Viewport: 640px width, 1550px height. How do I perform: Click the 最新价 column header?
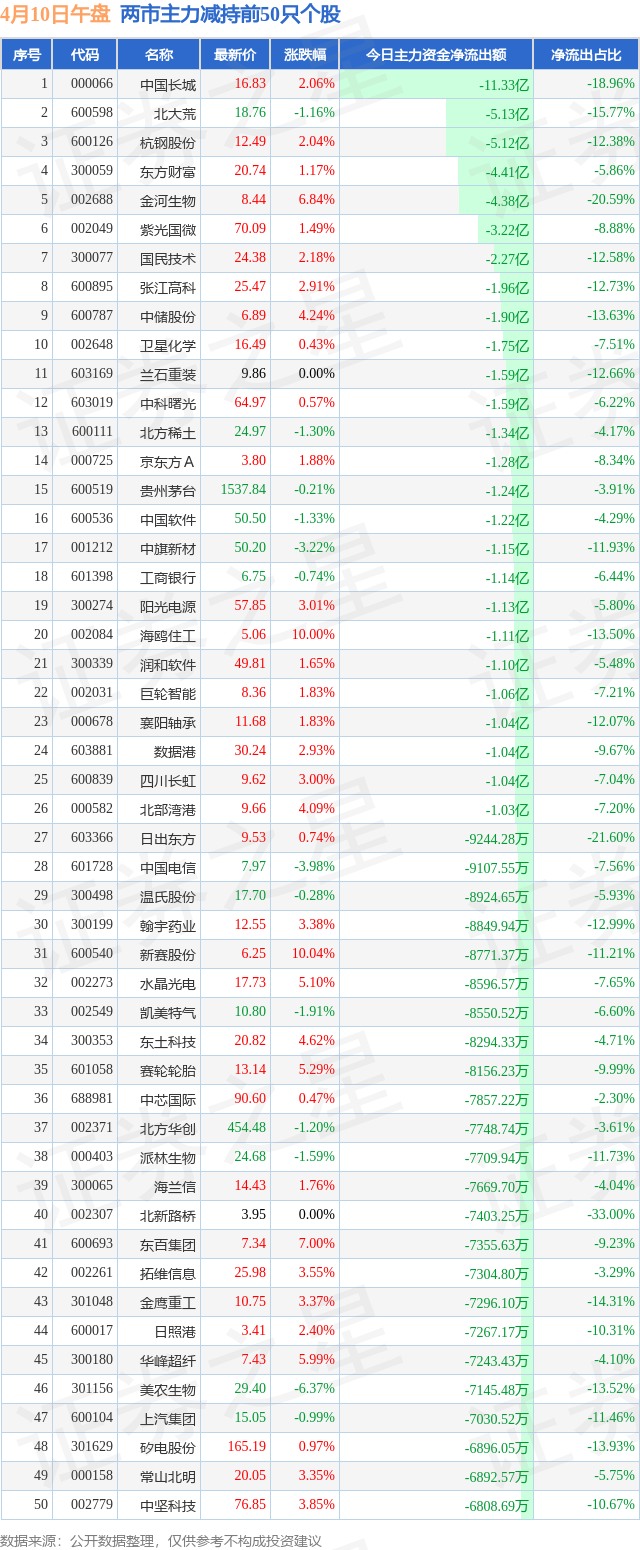[235, 55]
